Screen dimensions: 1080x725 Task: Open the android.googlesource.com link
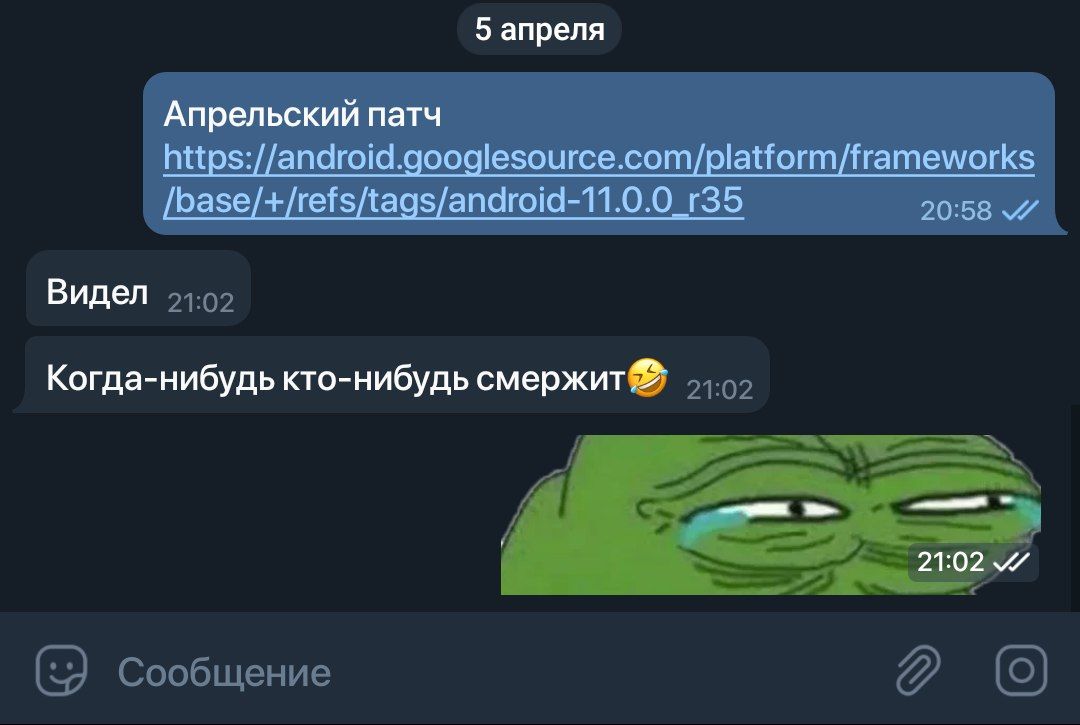click(x=599, y=158)
